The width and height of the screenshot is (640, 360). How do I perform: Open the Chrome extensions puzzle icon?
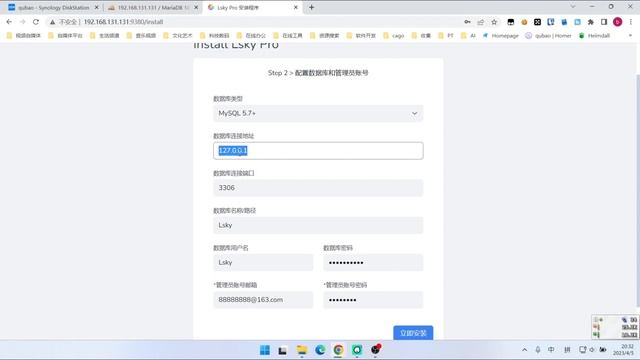tap(591, 22)
